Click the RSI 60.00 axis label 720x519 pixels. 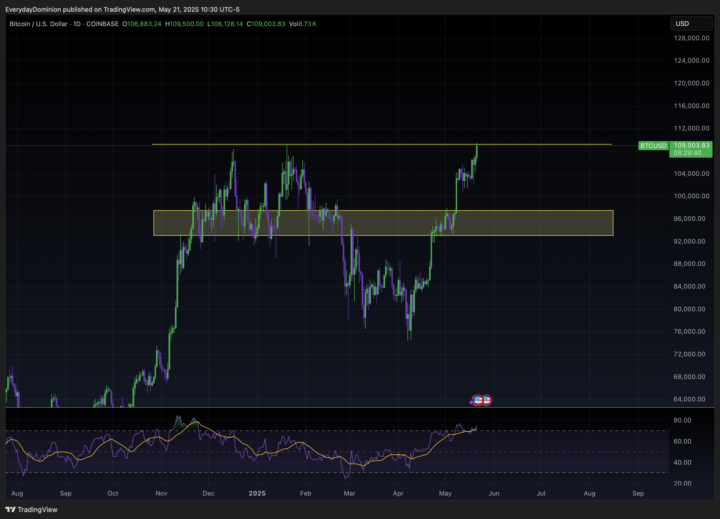[682, 441]
